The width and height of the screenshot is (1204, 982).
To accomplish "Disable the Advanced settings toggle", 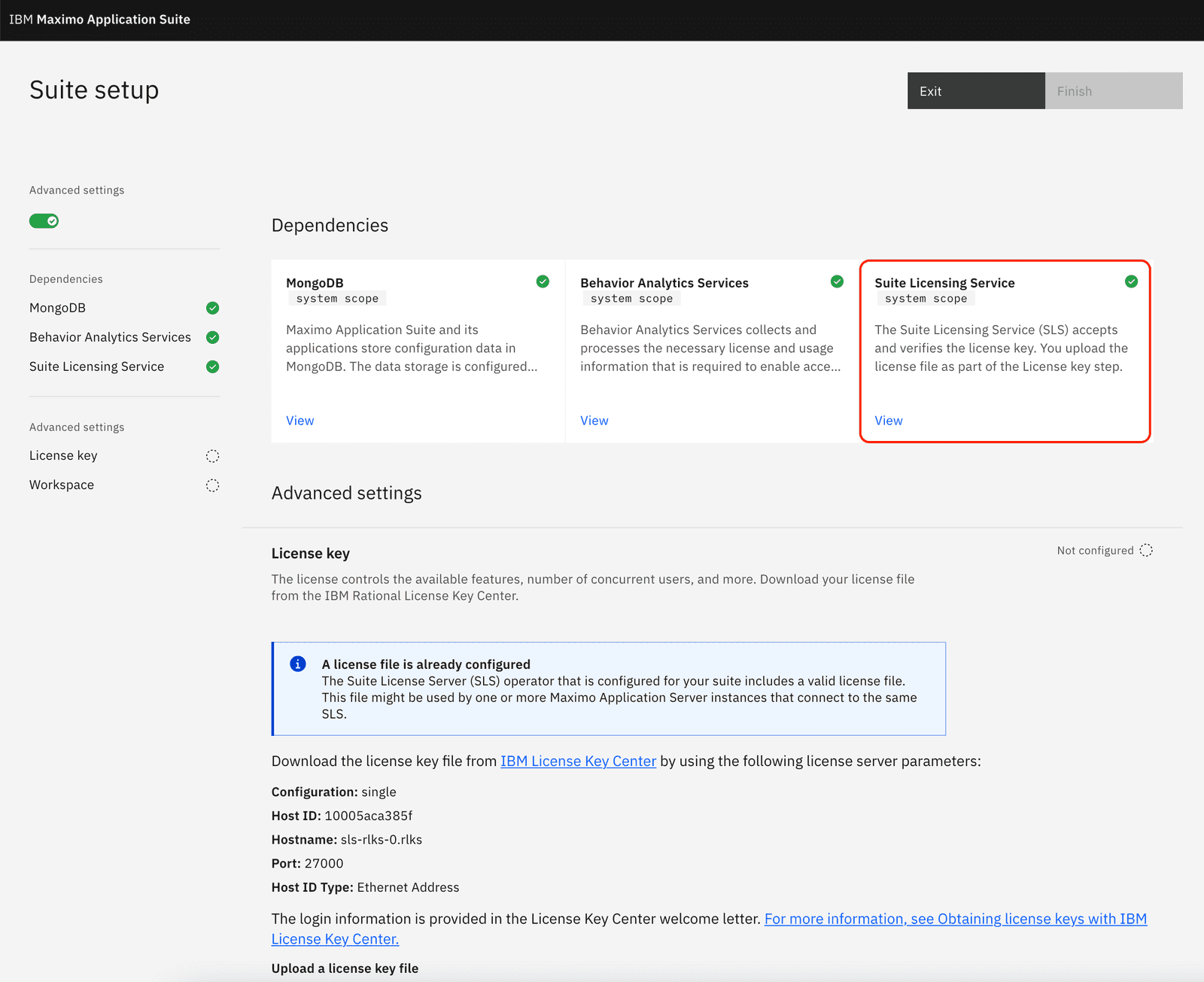I will 44,220.
